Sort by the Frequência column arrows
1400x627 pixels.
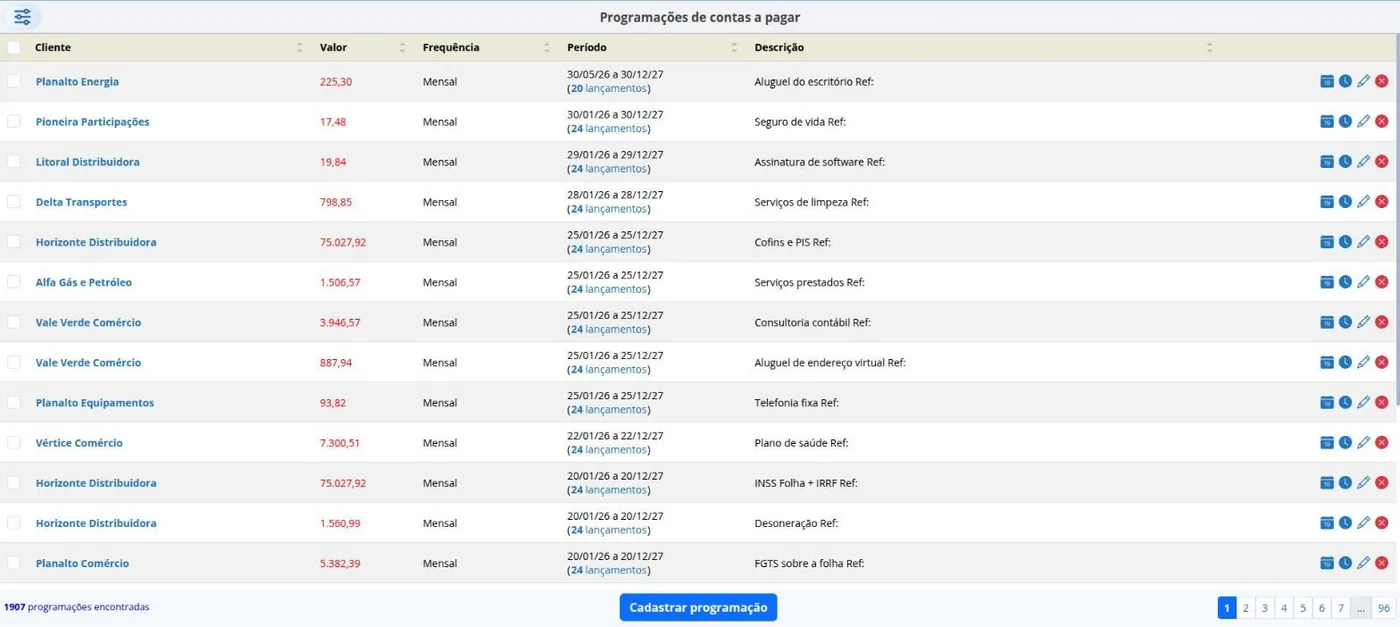click(546, 47)
